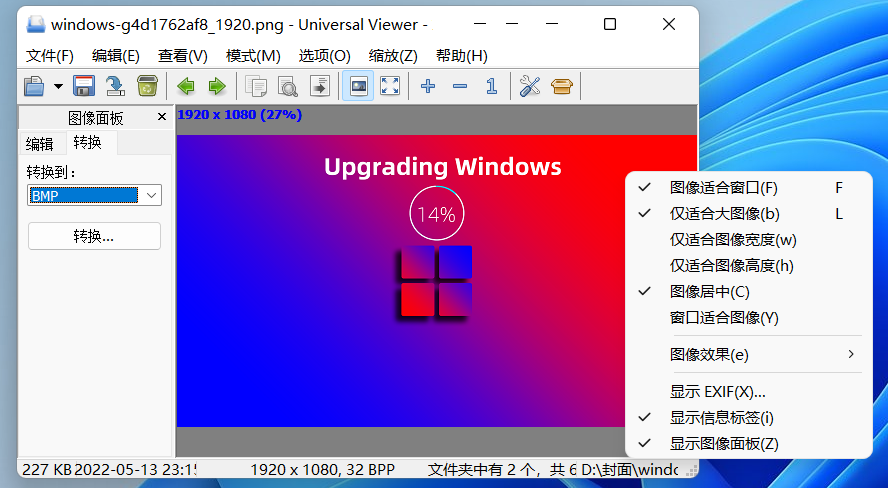The width and height of the screenshot is (888, 488).
Task: Click the fullscreen expand arrows icon
Action: [390, 86]
